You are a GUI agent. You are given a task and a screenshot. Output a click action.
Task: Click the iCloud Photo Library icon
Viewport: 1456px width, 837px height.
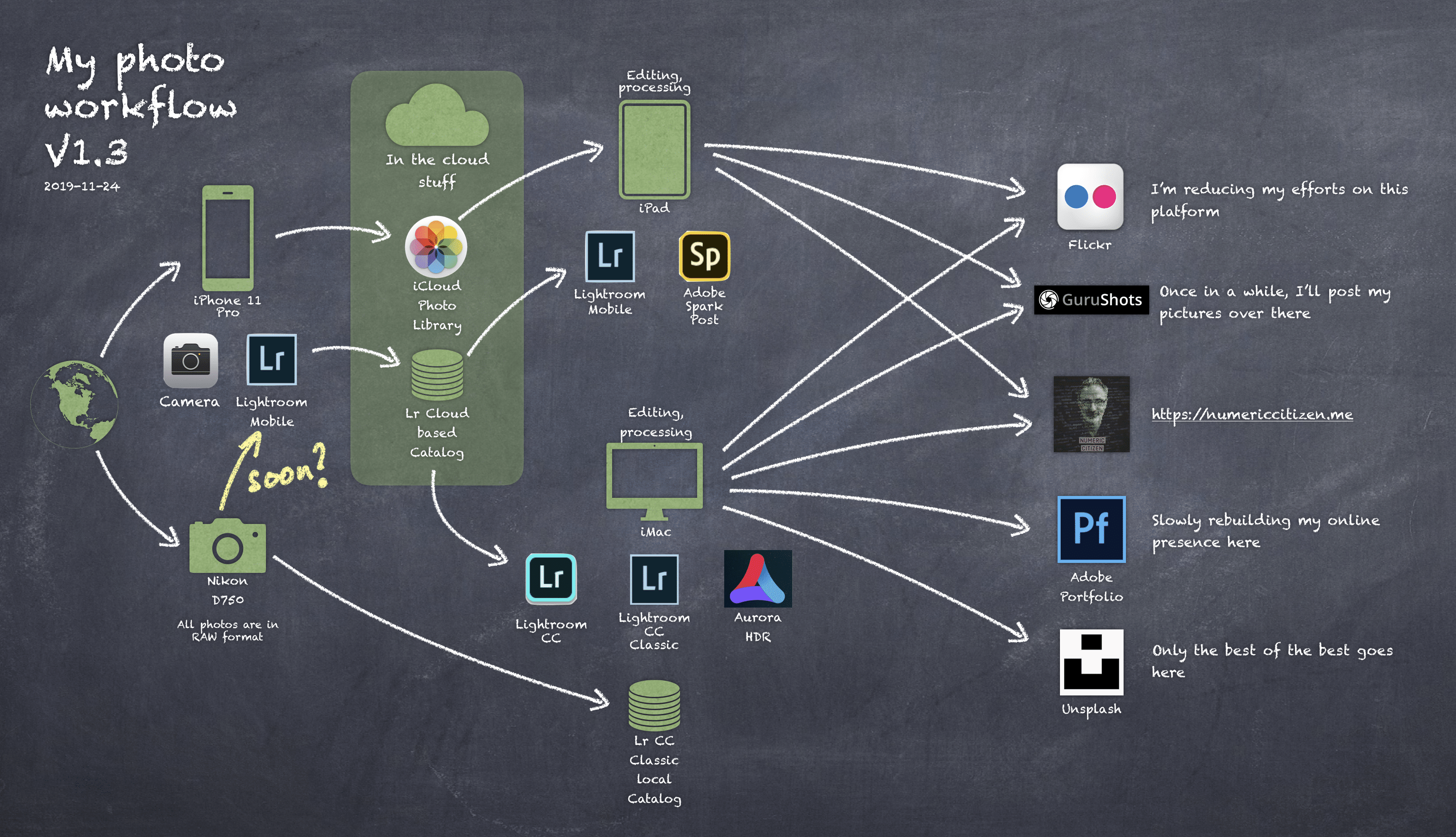(437, 247)
